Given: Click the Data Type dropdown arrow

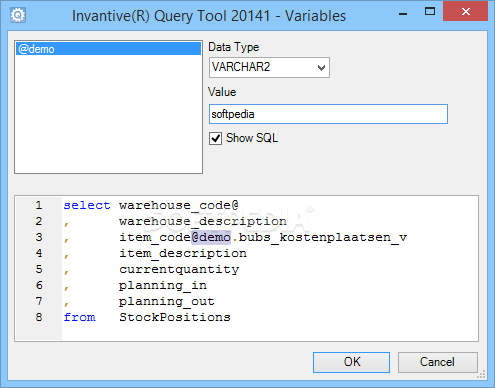Looking at the screenshot, I should click(321, 68).
